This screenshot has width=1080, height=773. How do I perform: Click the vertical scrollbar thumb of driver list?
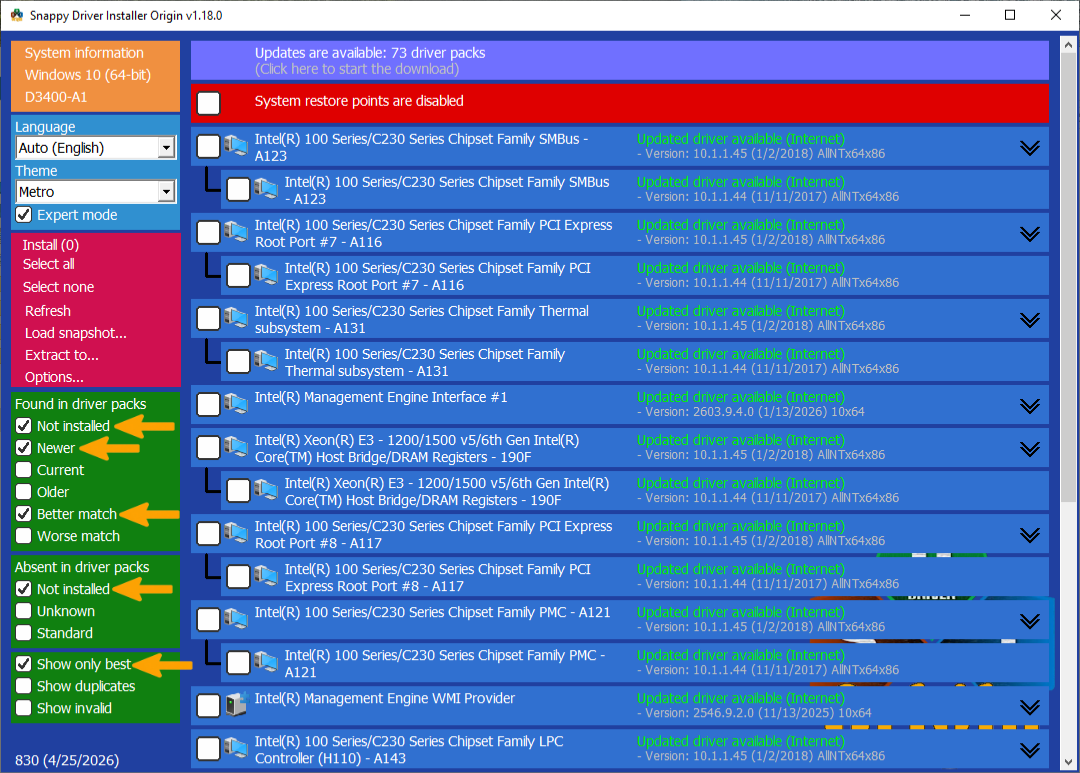pyautogui.click(x=1068, y=278)
